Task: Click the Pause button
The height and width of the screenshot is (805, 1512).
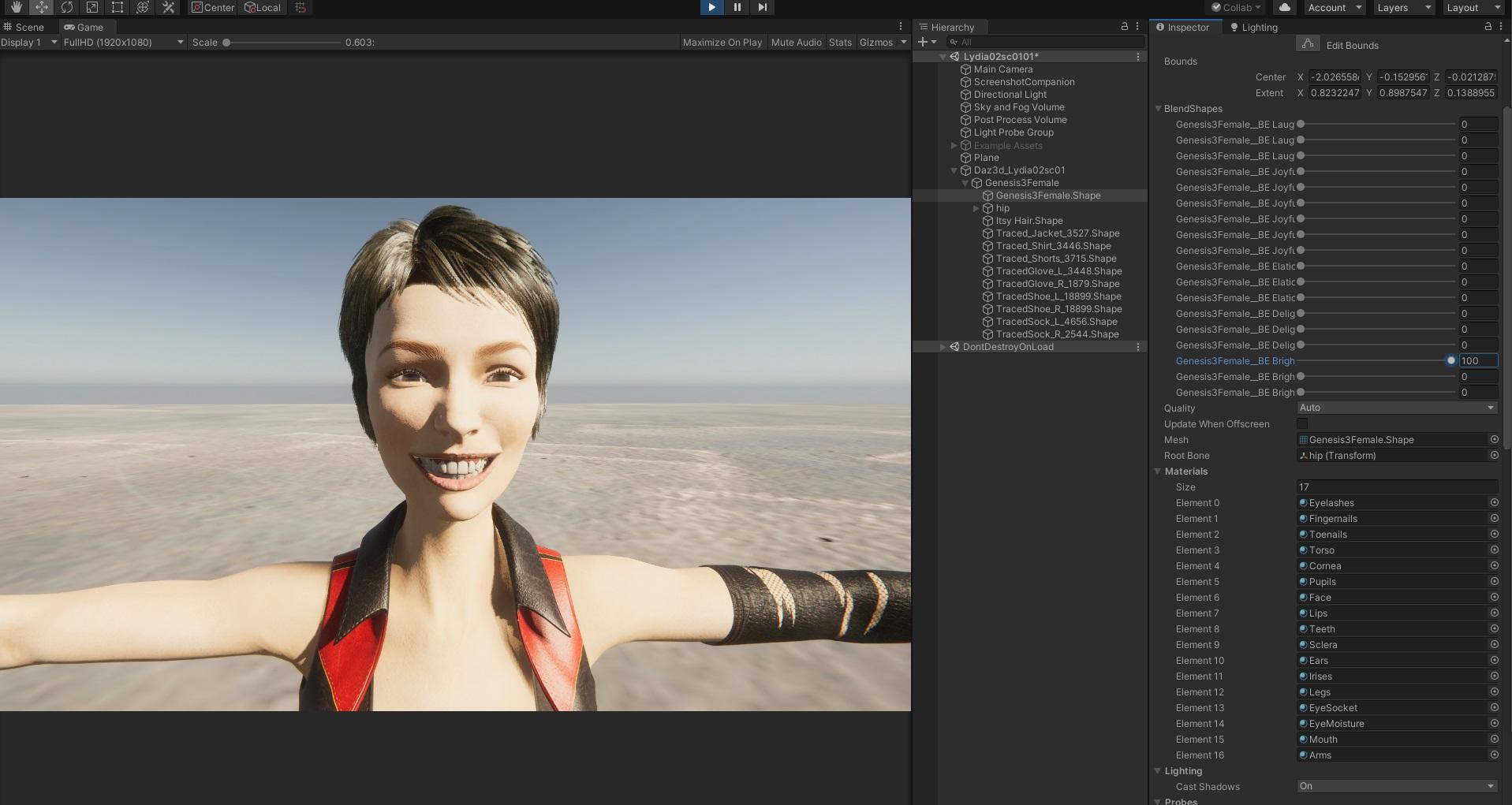Action: tap(737, 7)
